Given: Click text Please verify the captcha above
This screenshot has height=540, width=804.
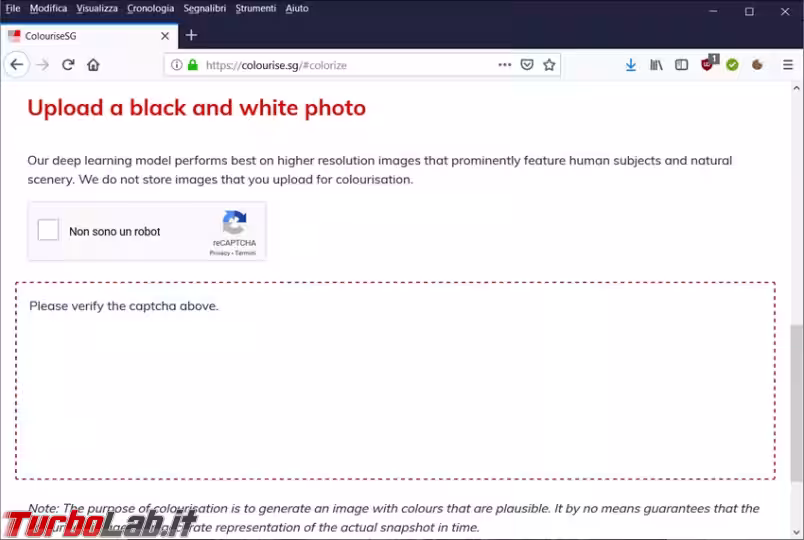Looking at the screenshot, I should (x=124, y=306).
